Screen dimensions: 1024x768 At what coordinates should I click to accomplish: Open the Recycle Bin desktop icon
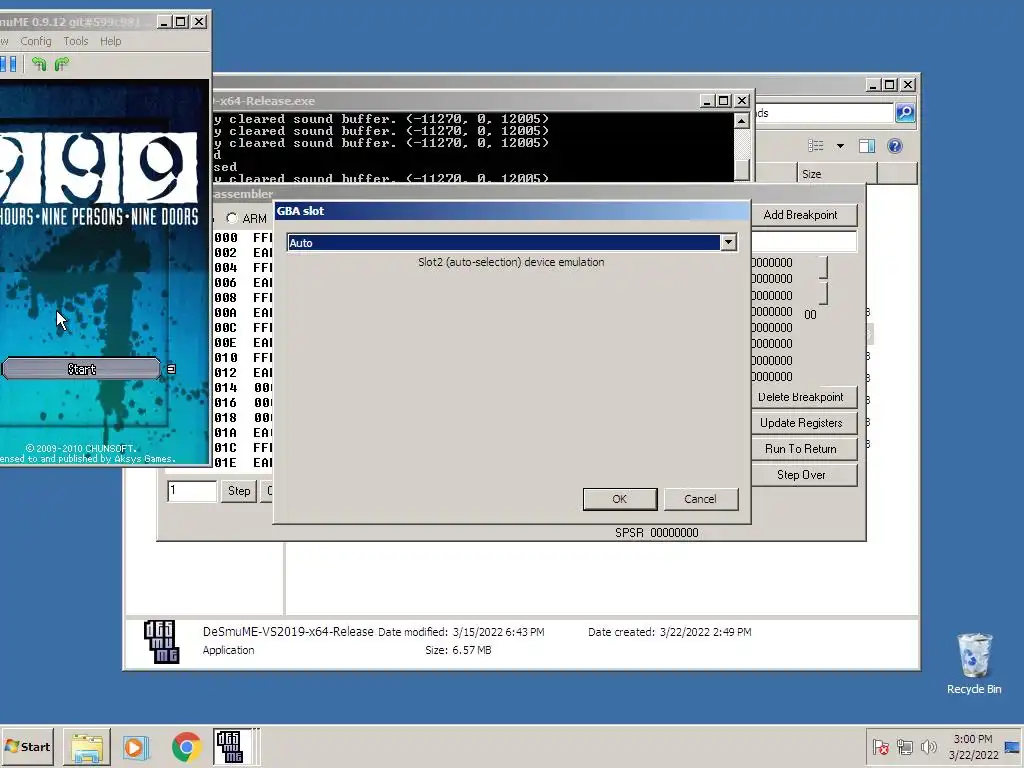tap(974, 664)
